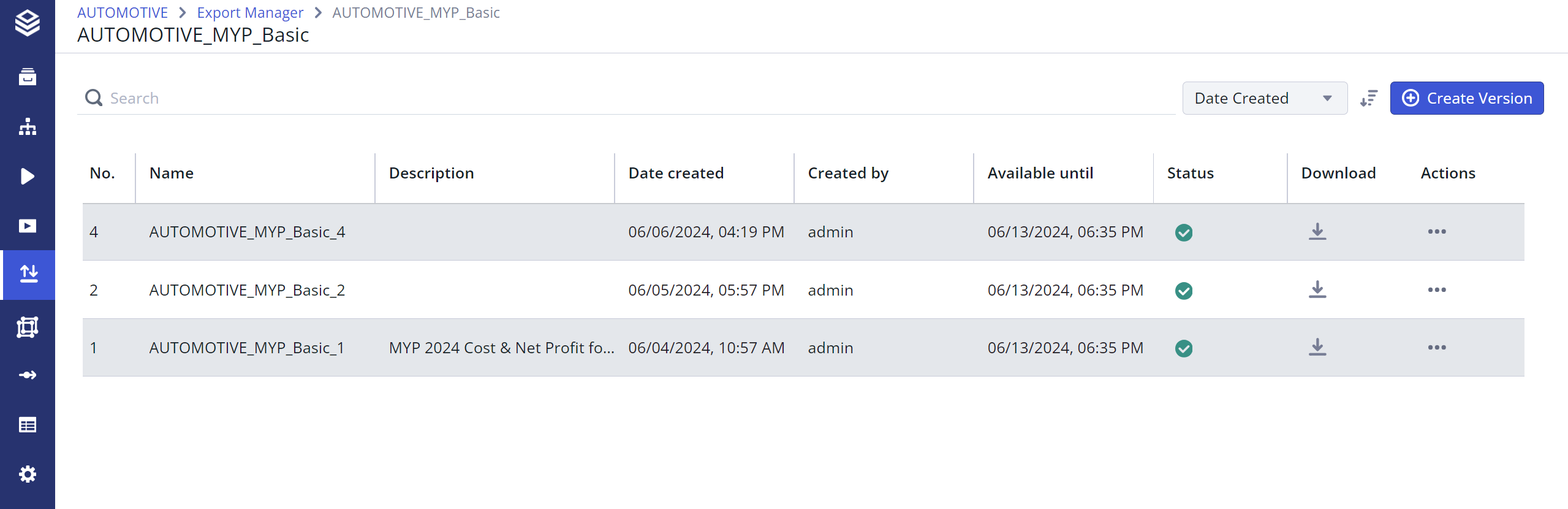Download the AUTOMOTIVE_MYP_Basic_1 version
Screen dimensions: 1568x509
click(1317, 348)
